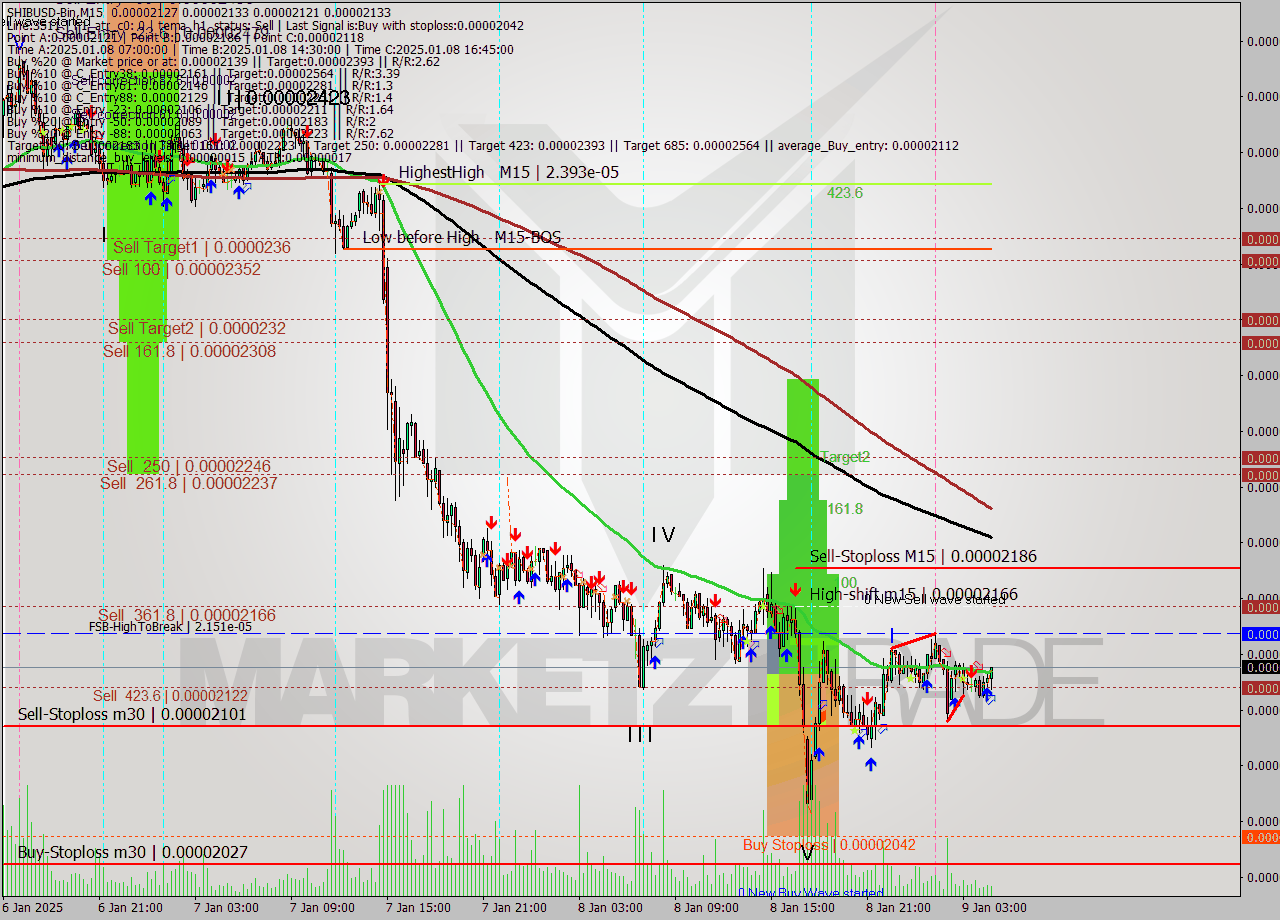Select the 9 Jan 03:00 time axis label

point(994,908)
